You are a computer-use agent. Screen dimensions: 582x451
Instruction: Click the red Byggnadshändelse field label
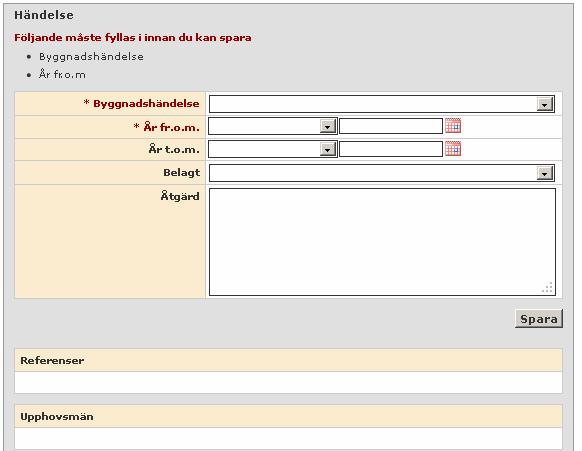tap(146, 104)
